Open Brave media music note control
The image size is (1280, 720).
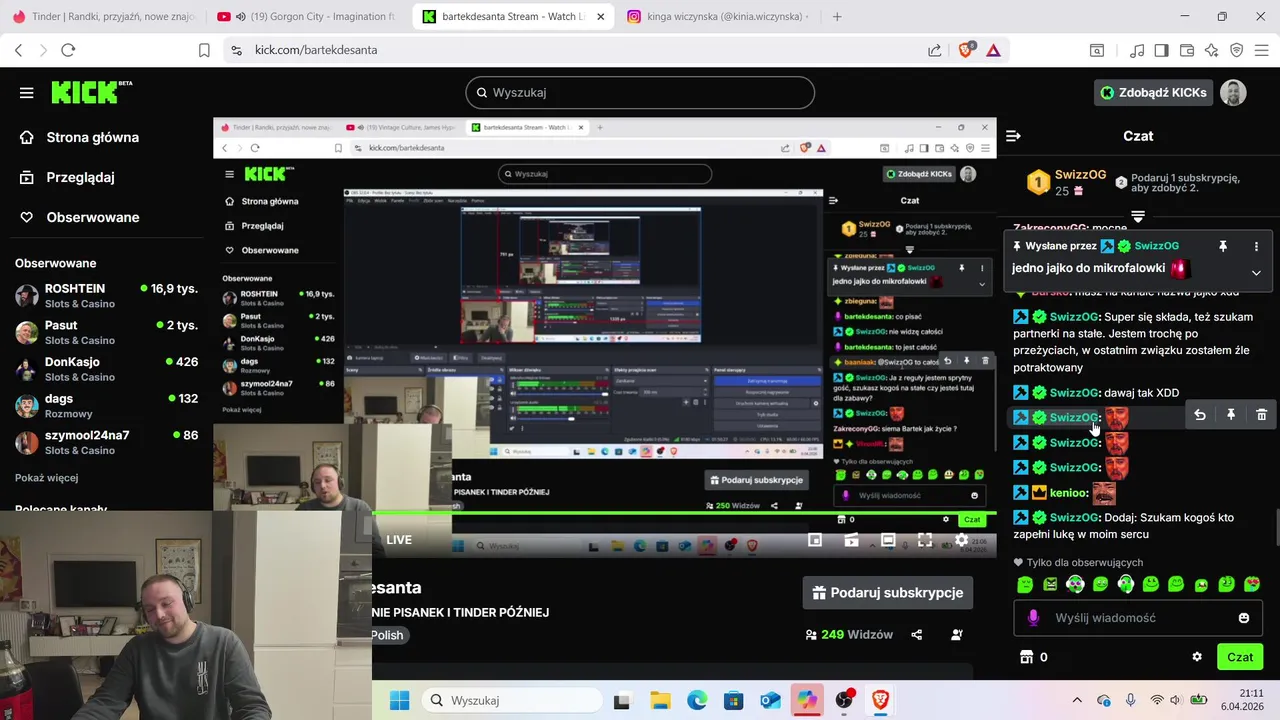1137,50
